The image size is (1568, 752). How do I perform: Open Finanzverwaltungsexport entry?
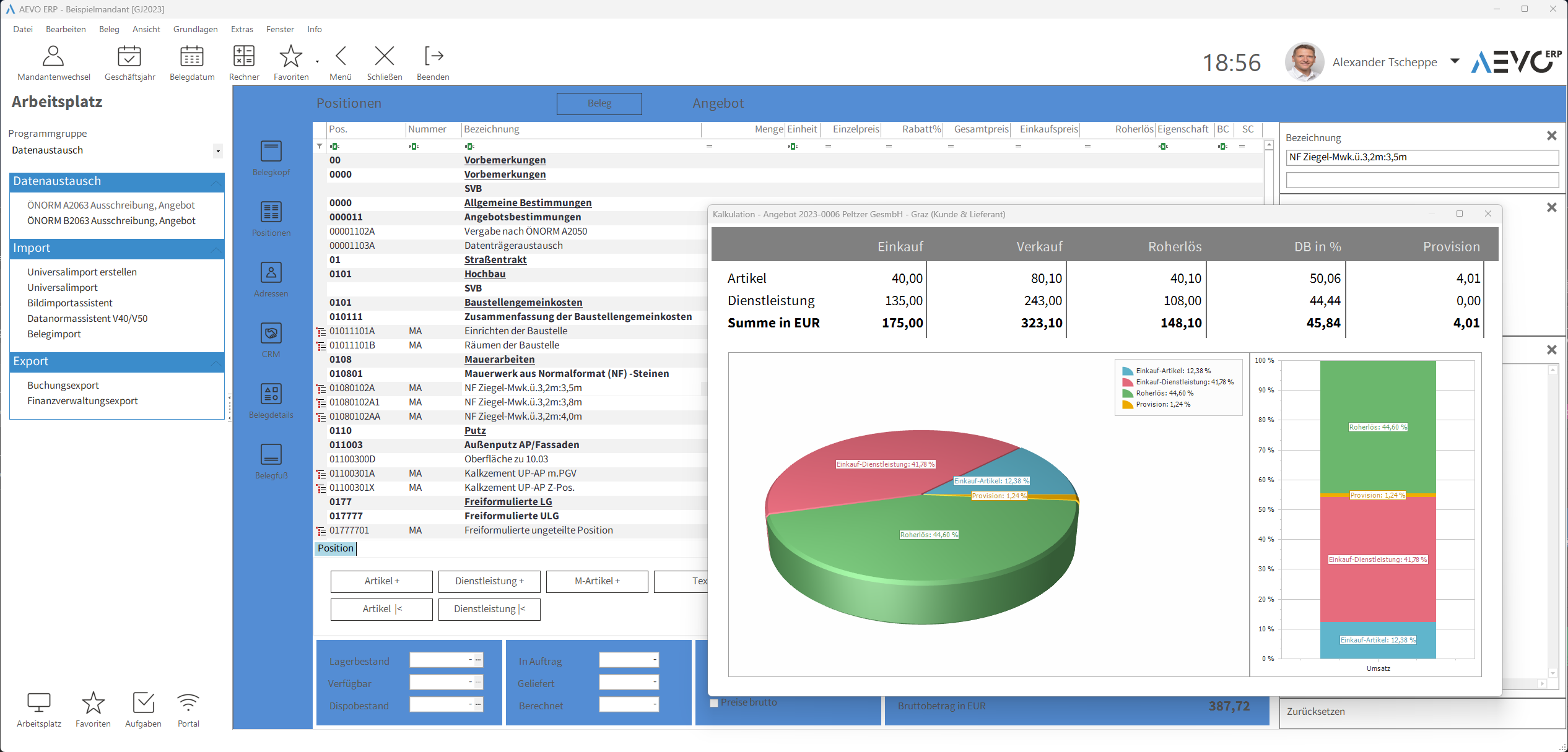82,401
